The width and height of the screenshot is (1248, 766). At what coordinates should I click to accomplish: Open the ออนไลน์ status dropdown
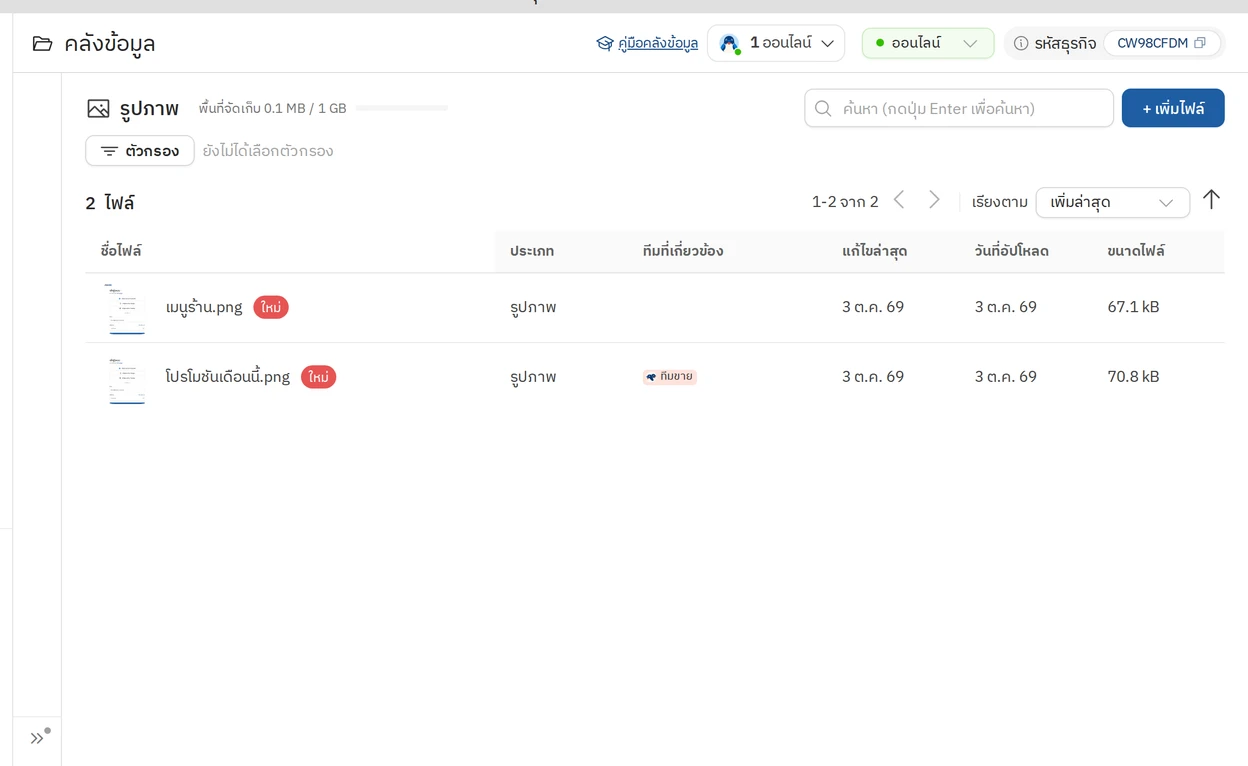click(928, 43)
